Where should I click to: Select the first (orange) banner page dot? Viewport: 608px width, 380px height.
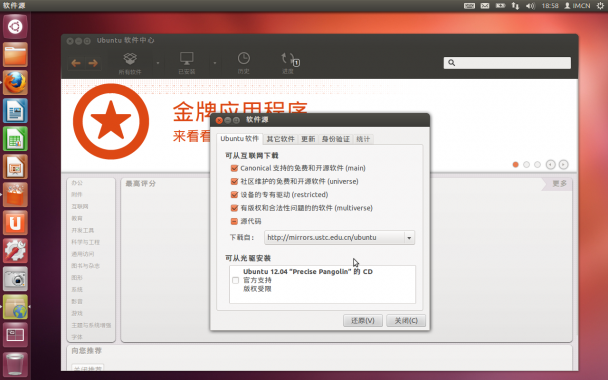pos(515,165)
